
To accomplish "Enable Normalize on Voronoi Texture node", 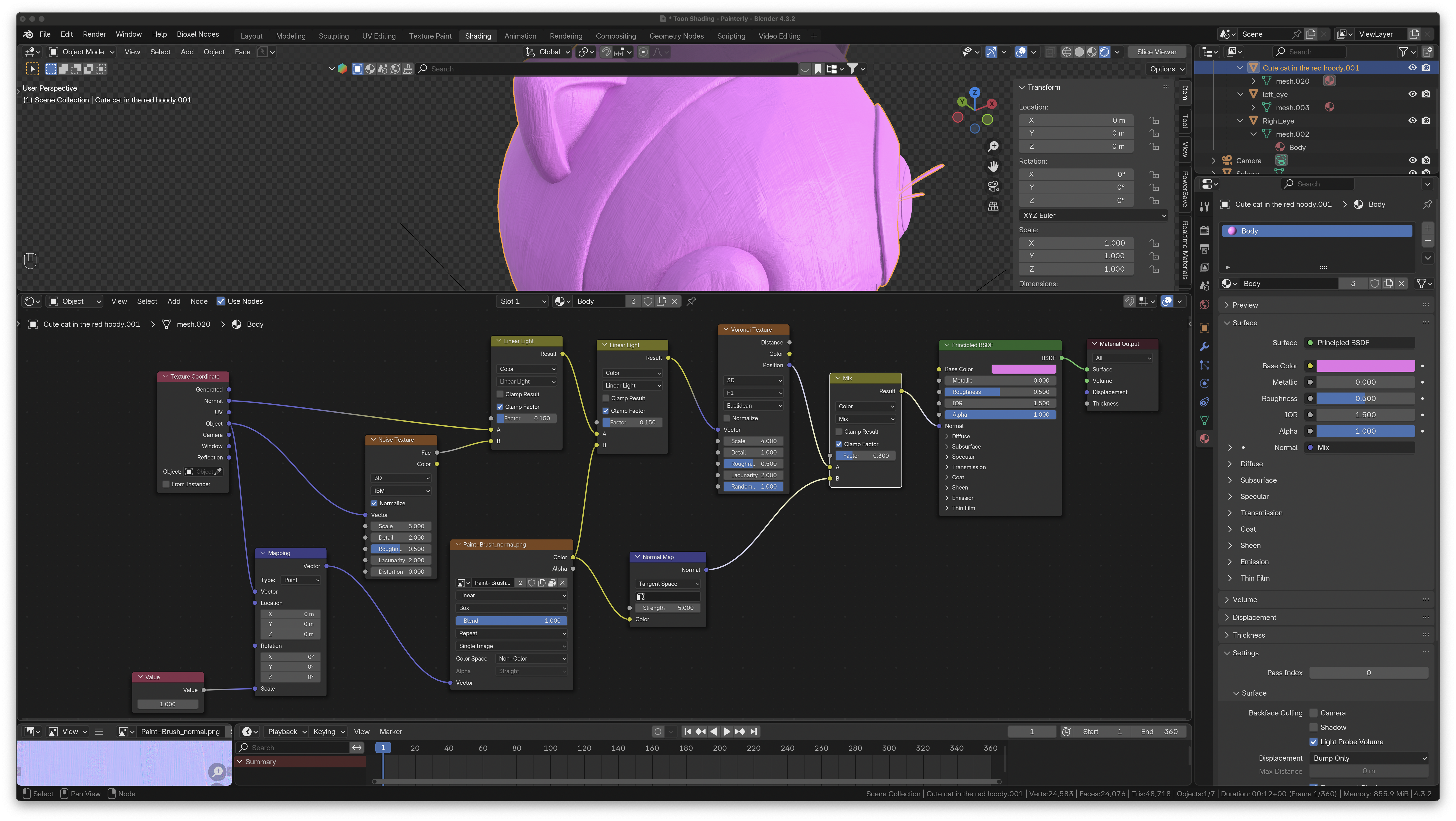I will point(727,418).
